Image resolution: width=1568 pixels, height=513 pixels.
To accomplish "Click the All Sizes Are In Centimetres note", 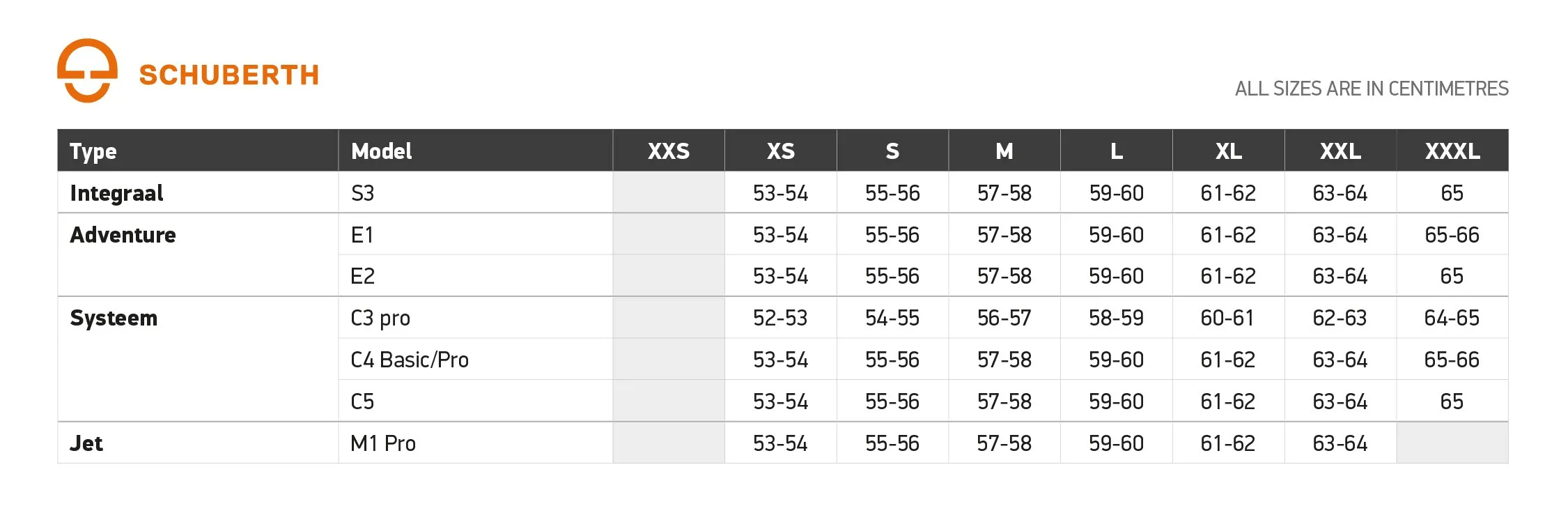I will point(1372,89).
